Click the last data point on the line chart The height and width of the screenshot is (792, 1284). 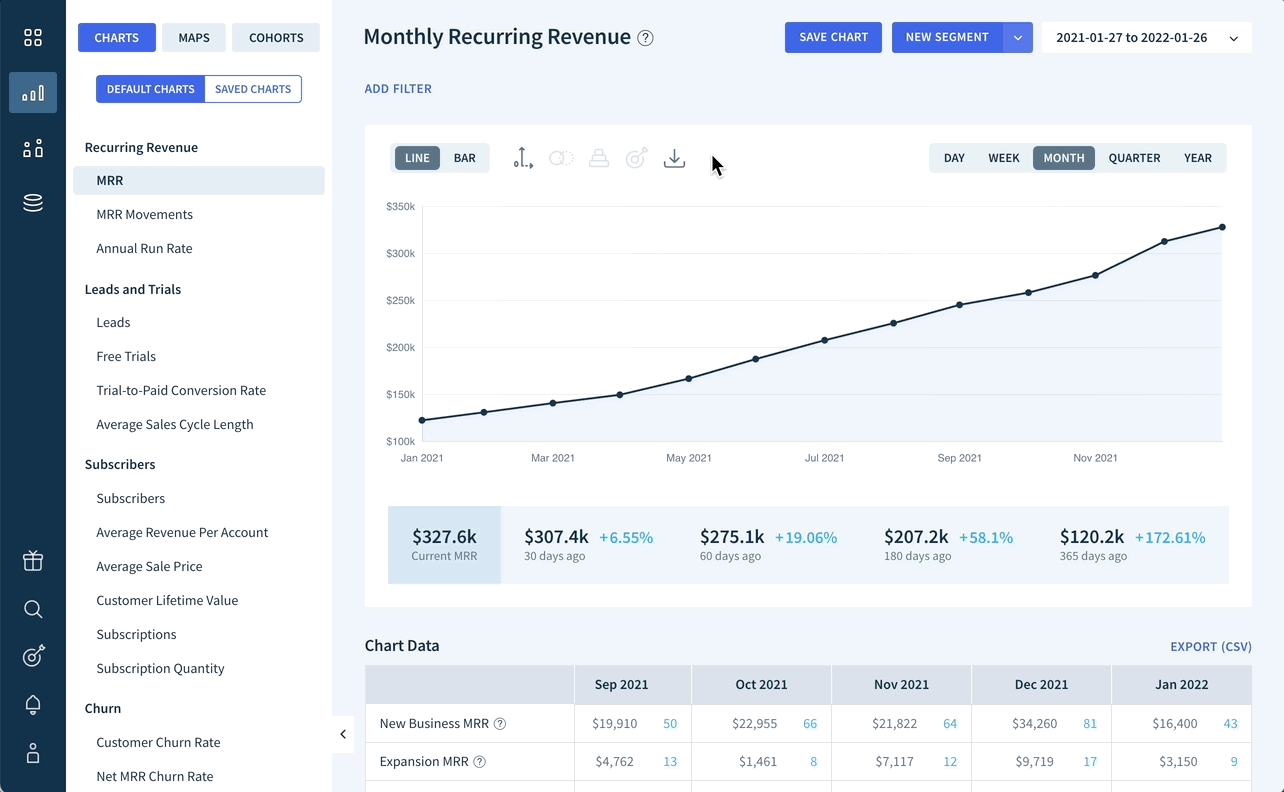(x=1222, y=227)
